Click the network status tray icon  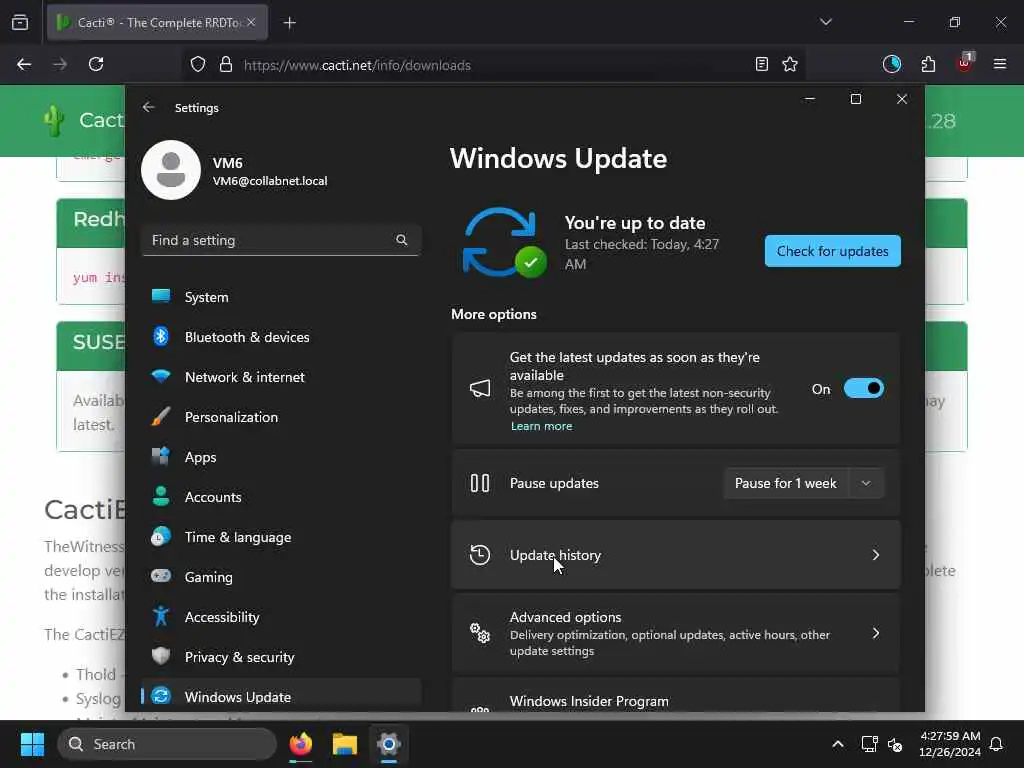point(869,744)
